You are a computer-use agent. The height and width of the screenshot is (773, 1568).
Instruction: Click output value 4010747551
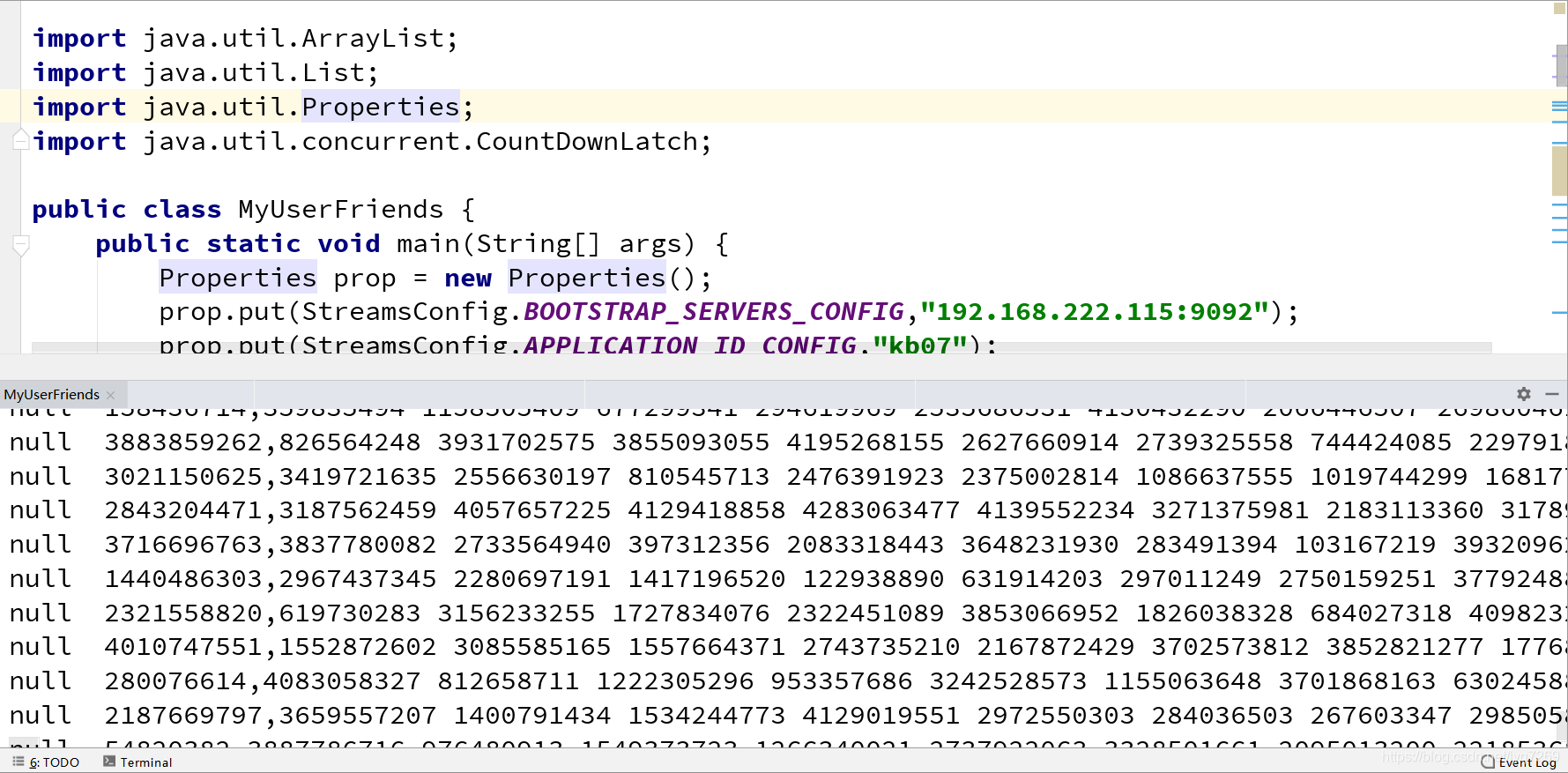[x=183, y=646]
